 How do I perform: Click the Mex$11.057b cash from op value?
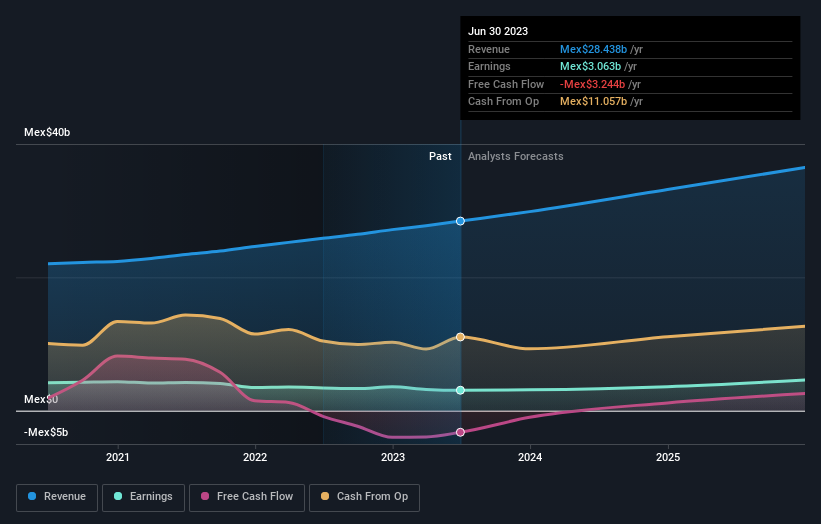coord(593,102)
